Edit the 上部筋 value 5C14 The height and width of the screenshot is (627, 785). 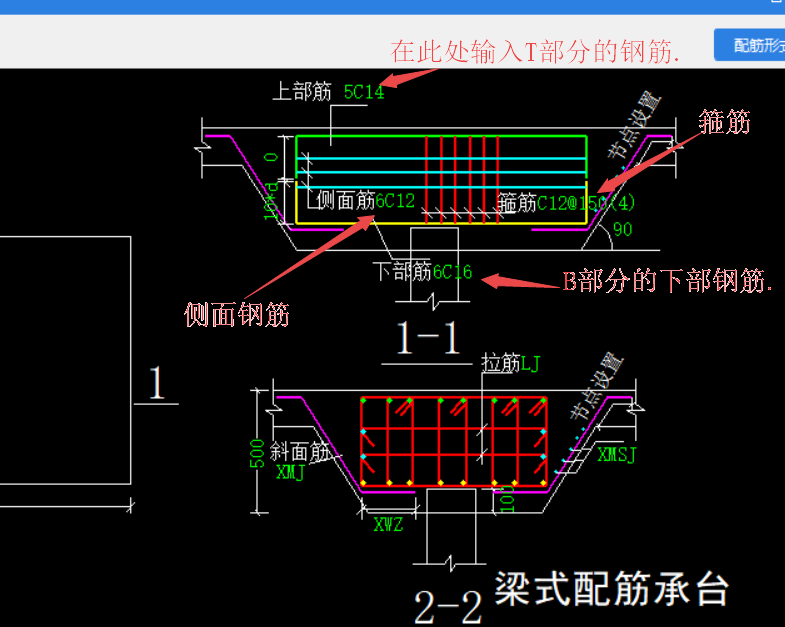click(364, 92)
